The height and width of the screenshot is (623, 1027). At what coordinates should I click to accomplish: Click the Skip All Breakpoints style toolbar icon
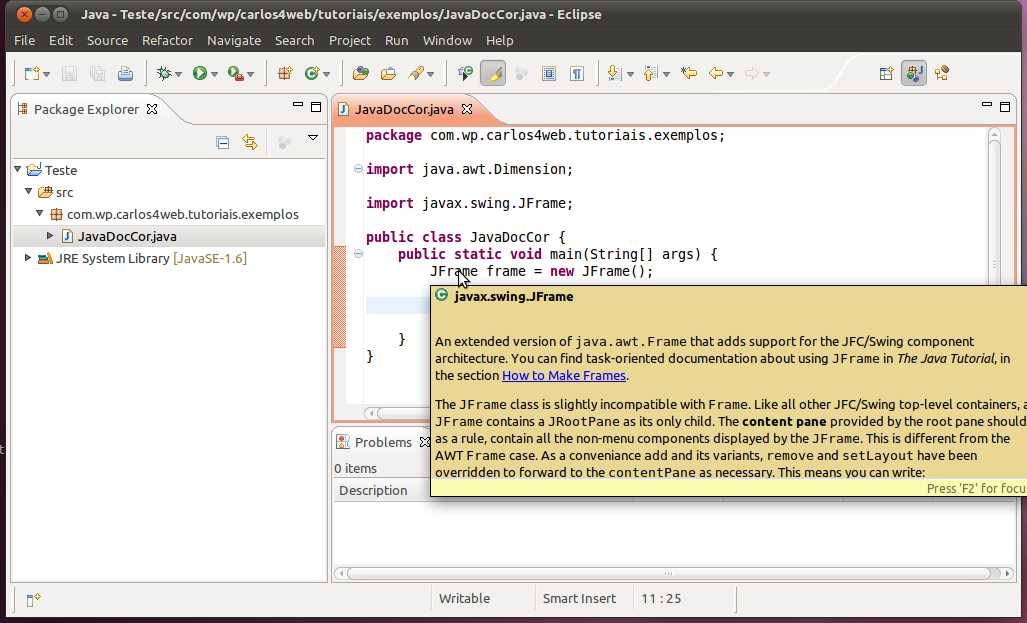pos(466,73)
